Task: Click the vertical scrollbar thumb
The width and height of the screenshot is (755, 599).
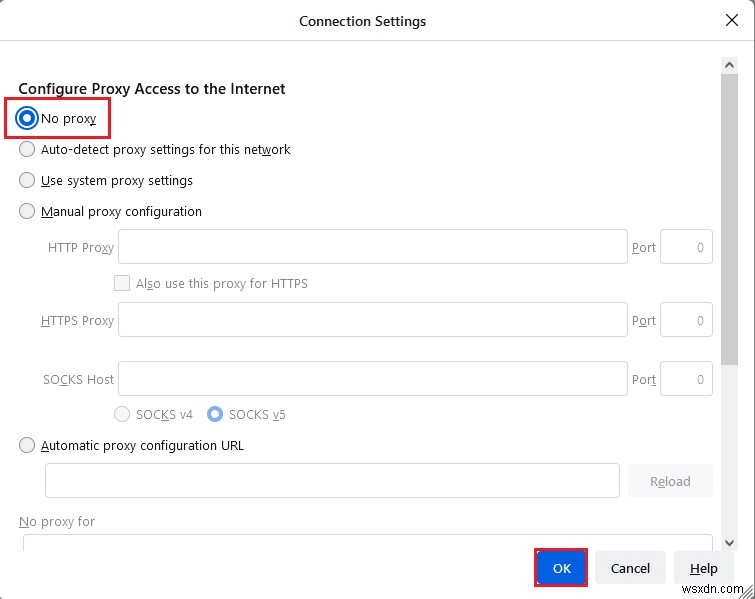Action: tap(729, 219)
